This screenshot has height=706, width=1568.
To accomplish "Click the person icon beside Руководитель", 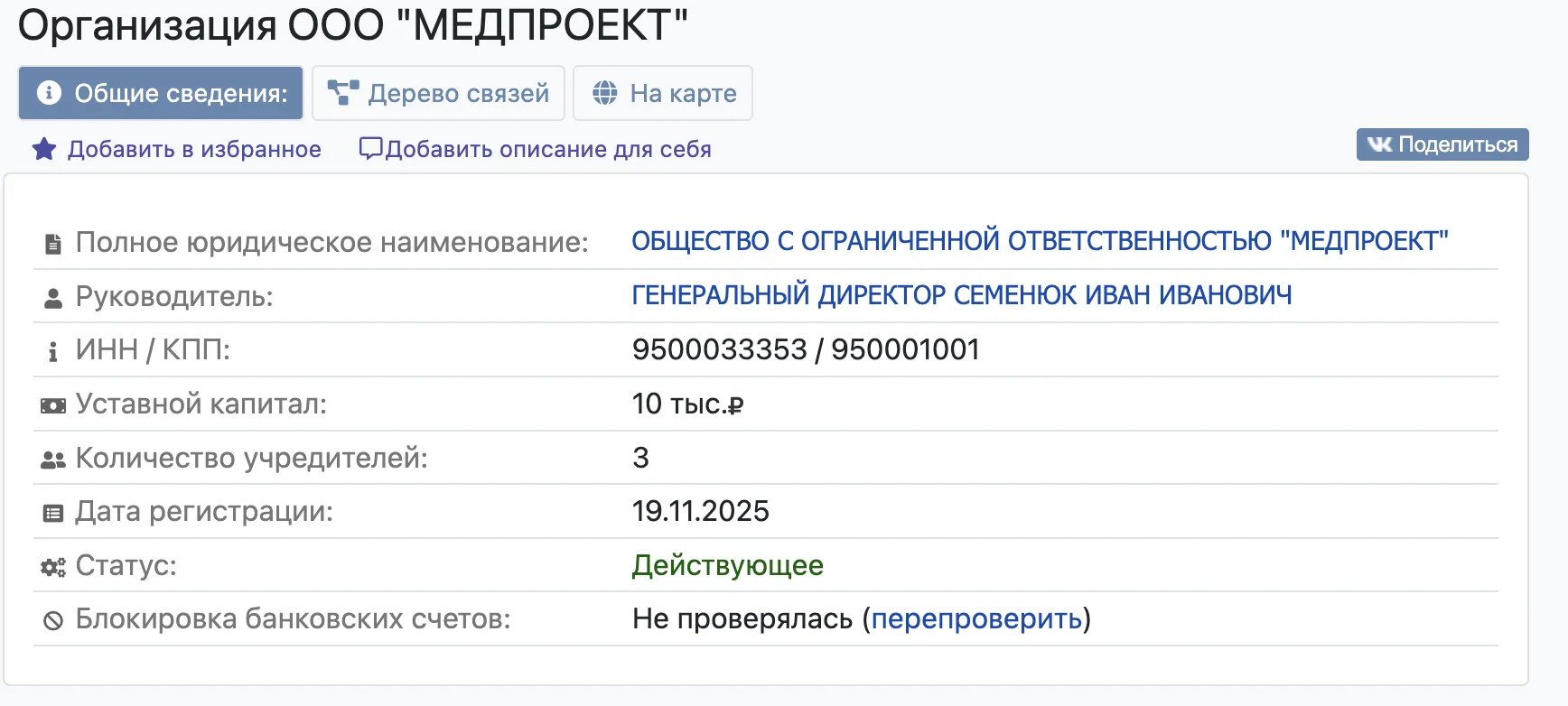I will [53, 298].
